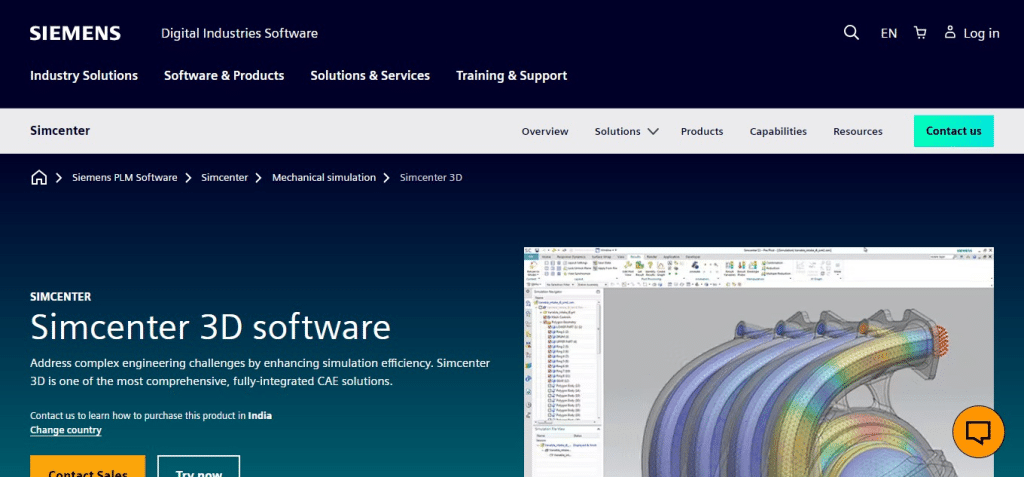Click the Simcenter 3D software heading
The height and width of the screenshot is (477, 1024).
coord(210,327)
